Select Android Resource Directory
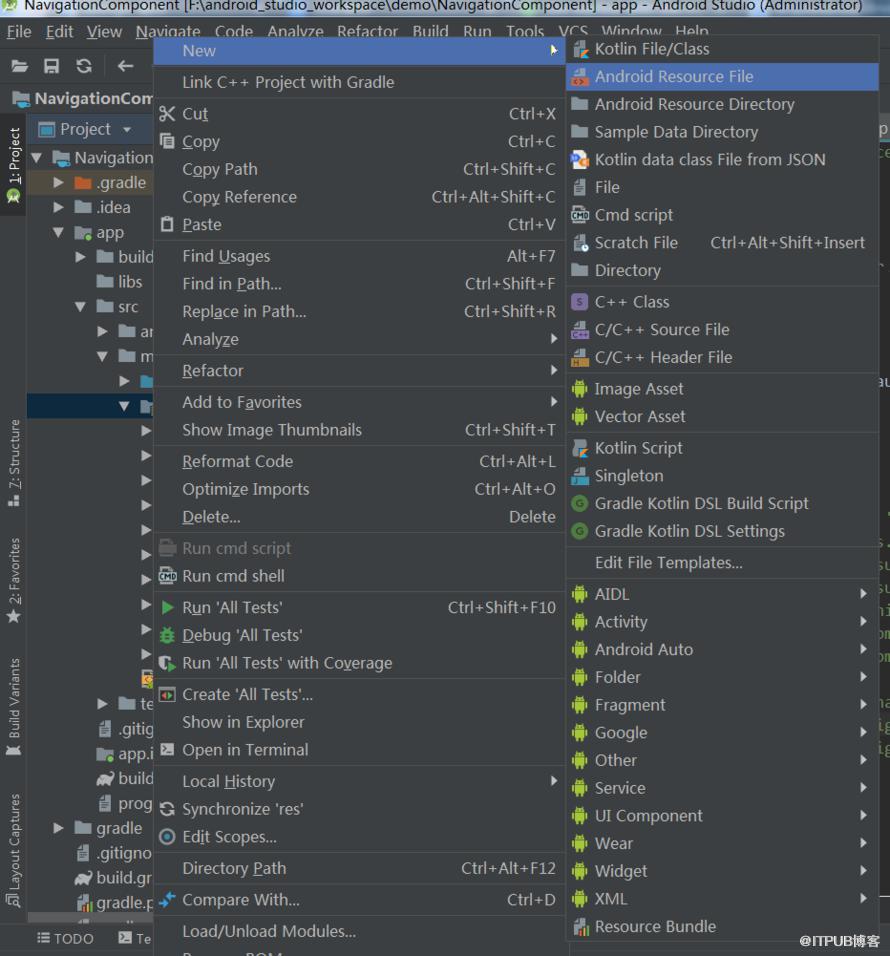The width and height of the screenshot is (890, 956). pyautogui.click(x=722, y=104)
